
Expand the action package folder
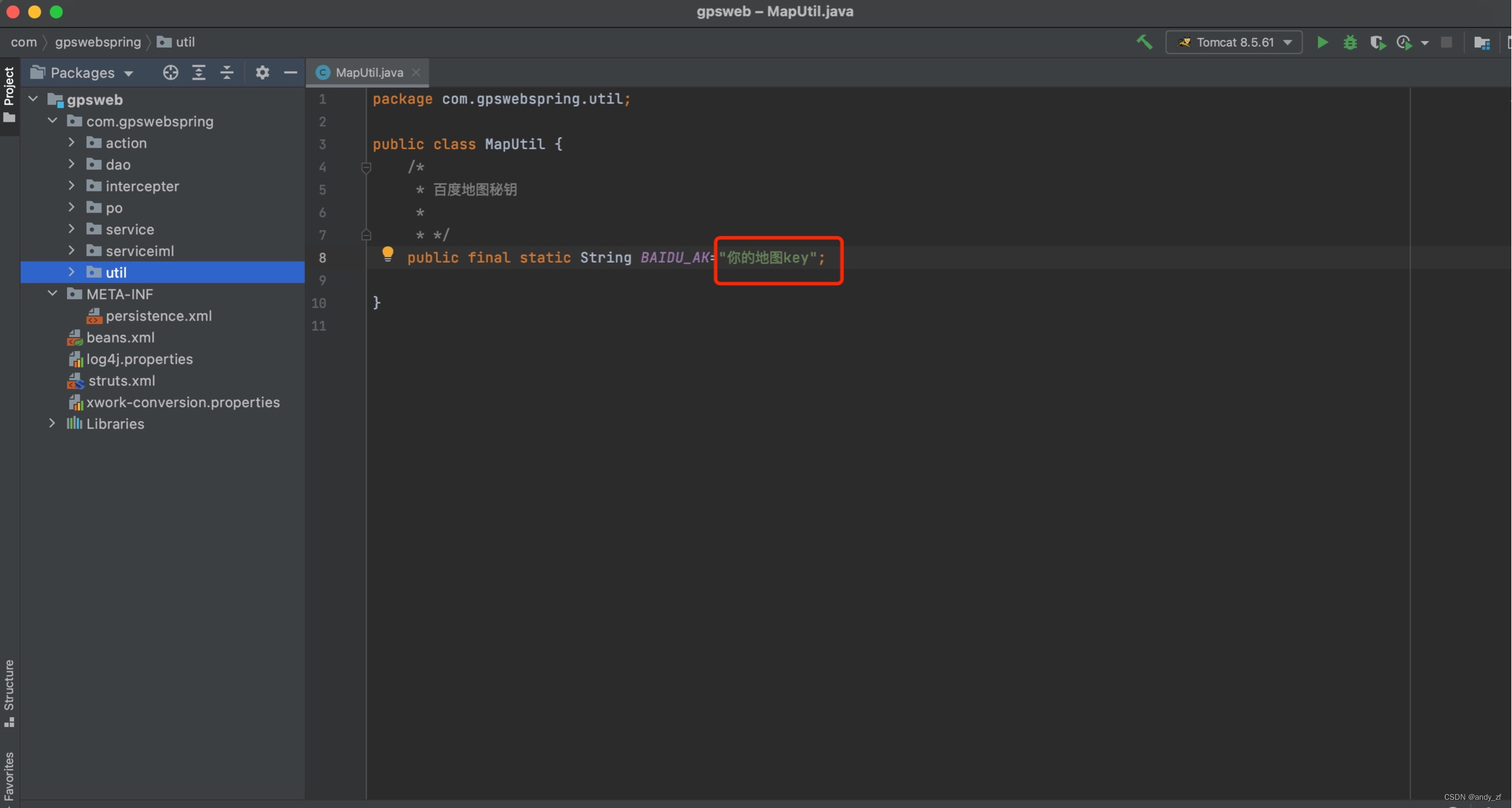73,142
